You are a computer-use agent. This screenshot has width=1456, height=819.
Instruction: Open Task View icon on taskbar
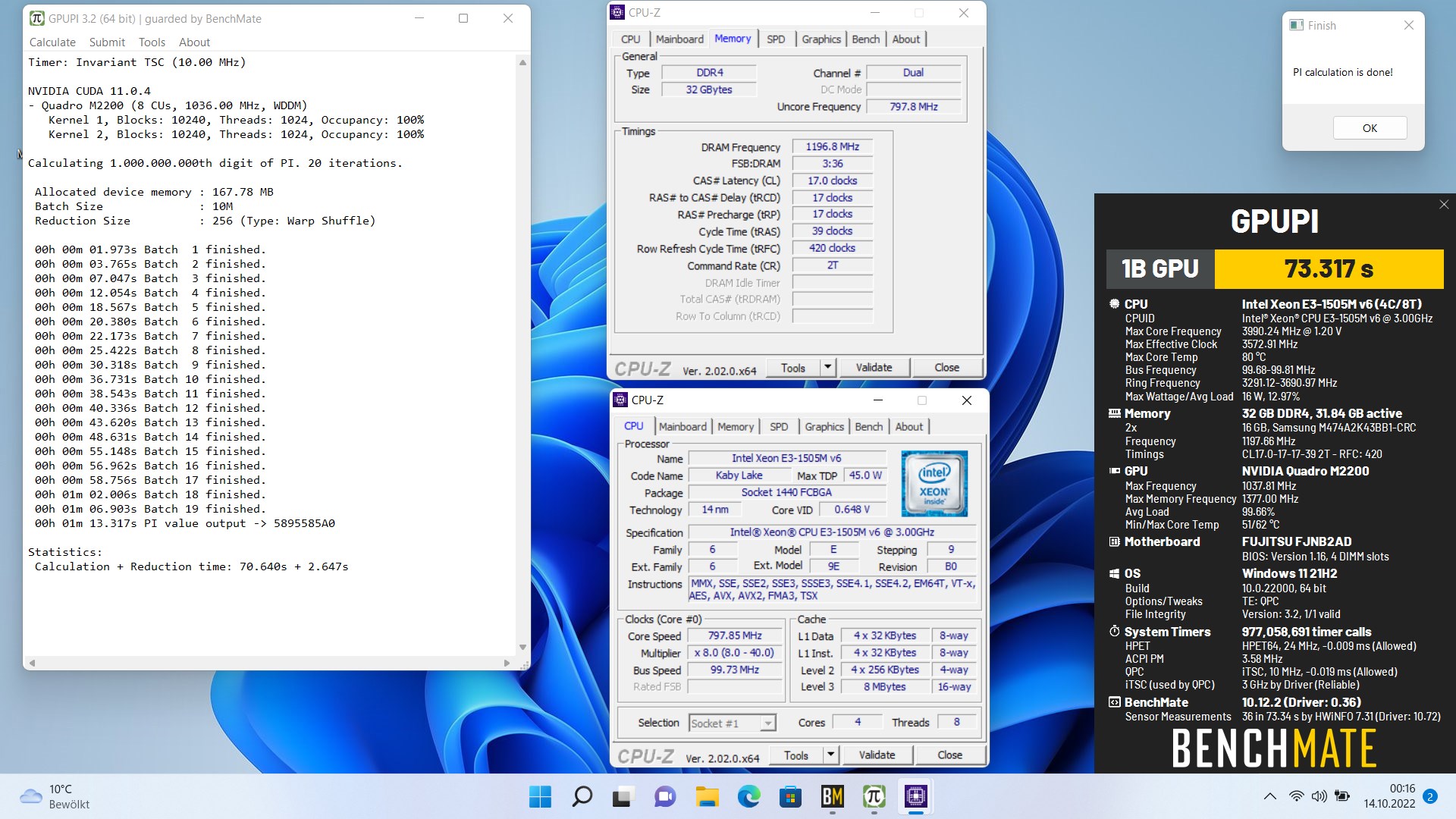click(623, 796)
